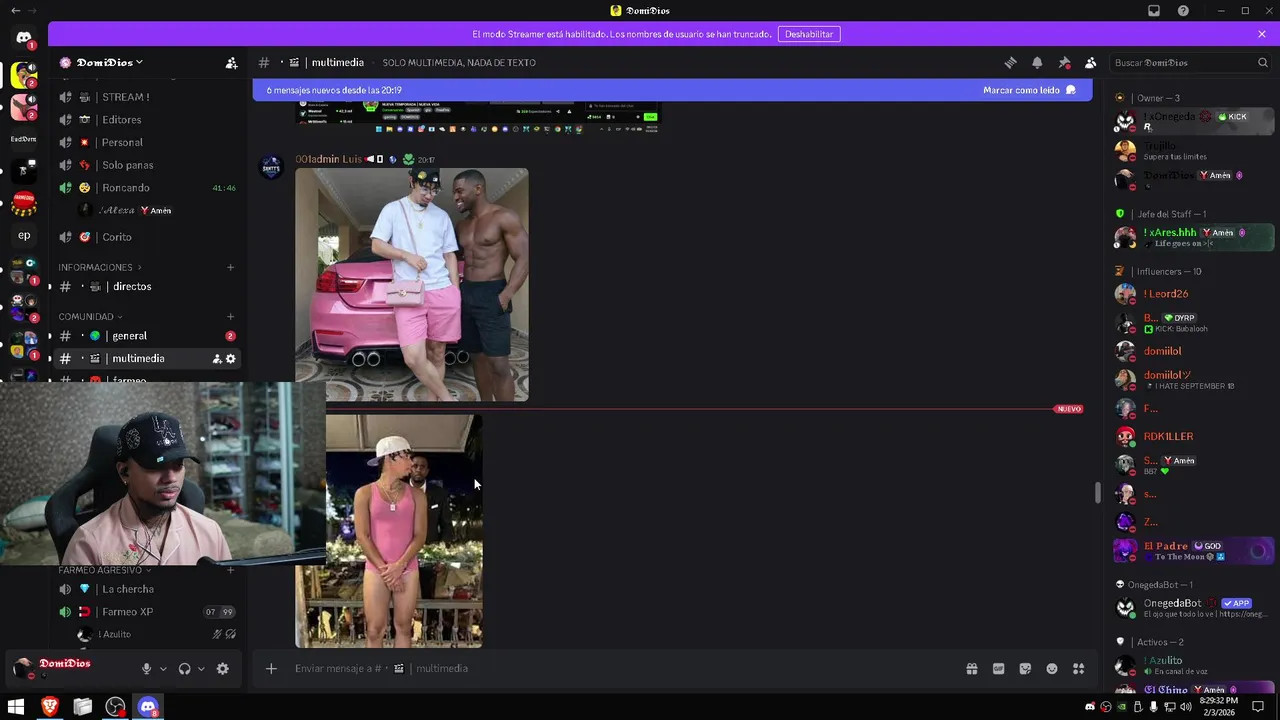The image size is (1280, 720).
Task: Open member ! xAres.hhh profile
Action: [1194, 237]
